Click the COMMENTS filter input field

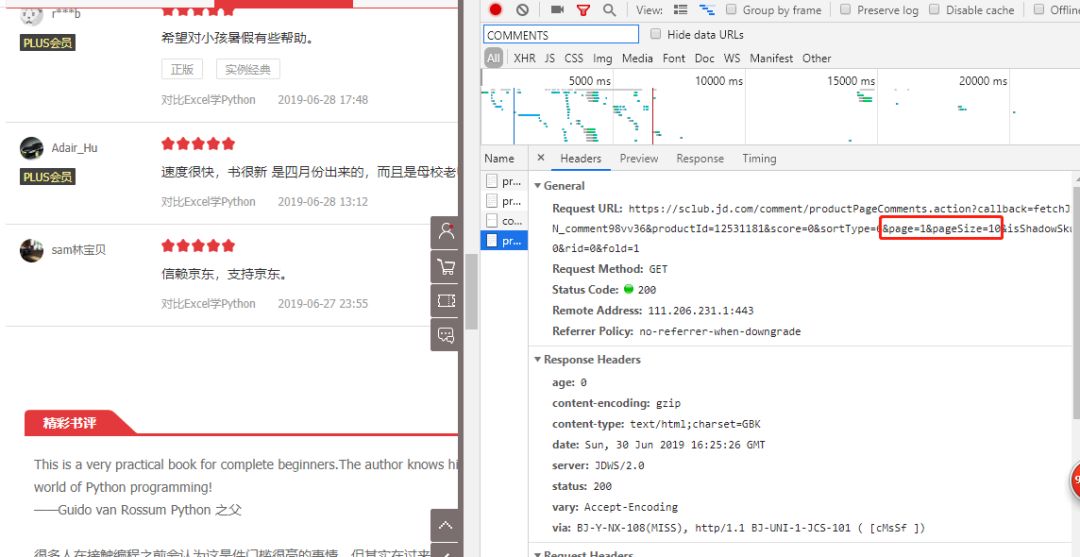(561, 34)
